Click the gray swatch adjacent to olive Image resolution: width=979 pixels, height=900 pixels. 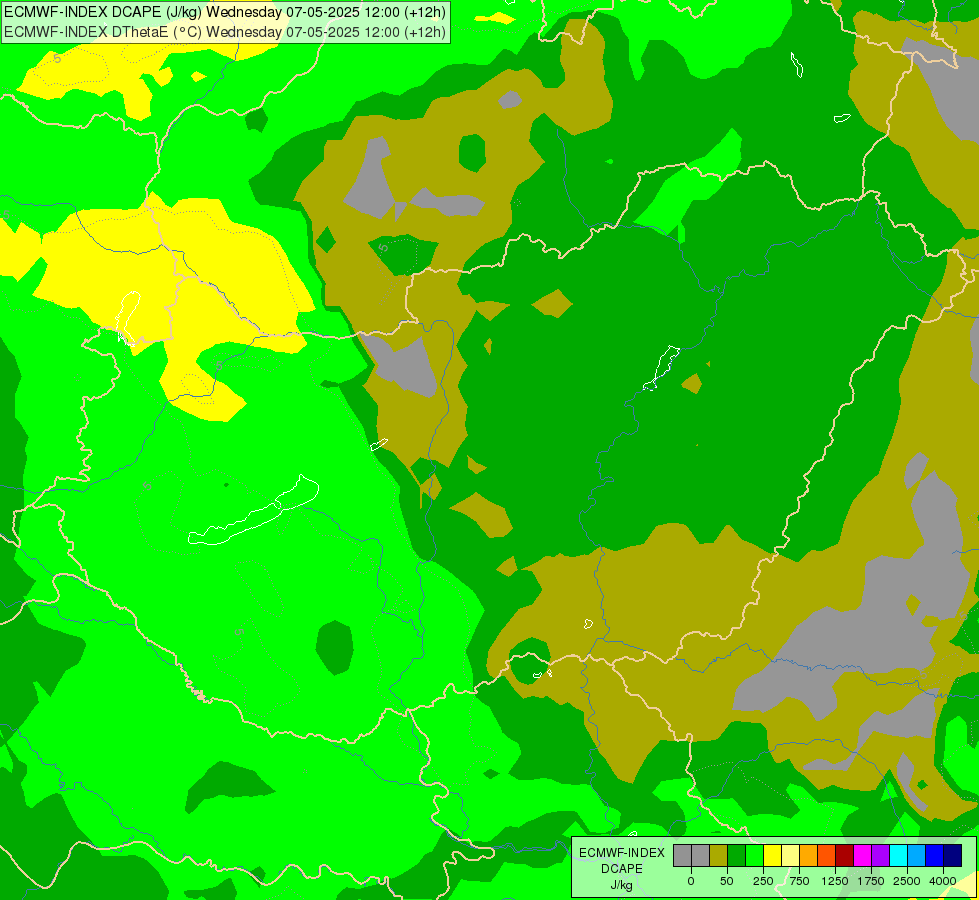tap(701, 855)
